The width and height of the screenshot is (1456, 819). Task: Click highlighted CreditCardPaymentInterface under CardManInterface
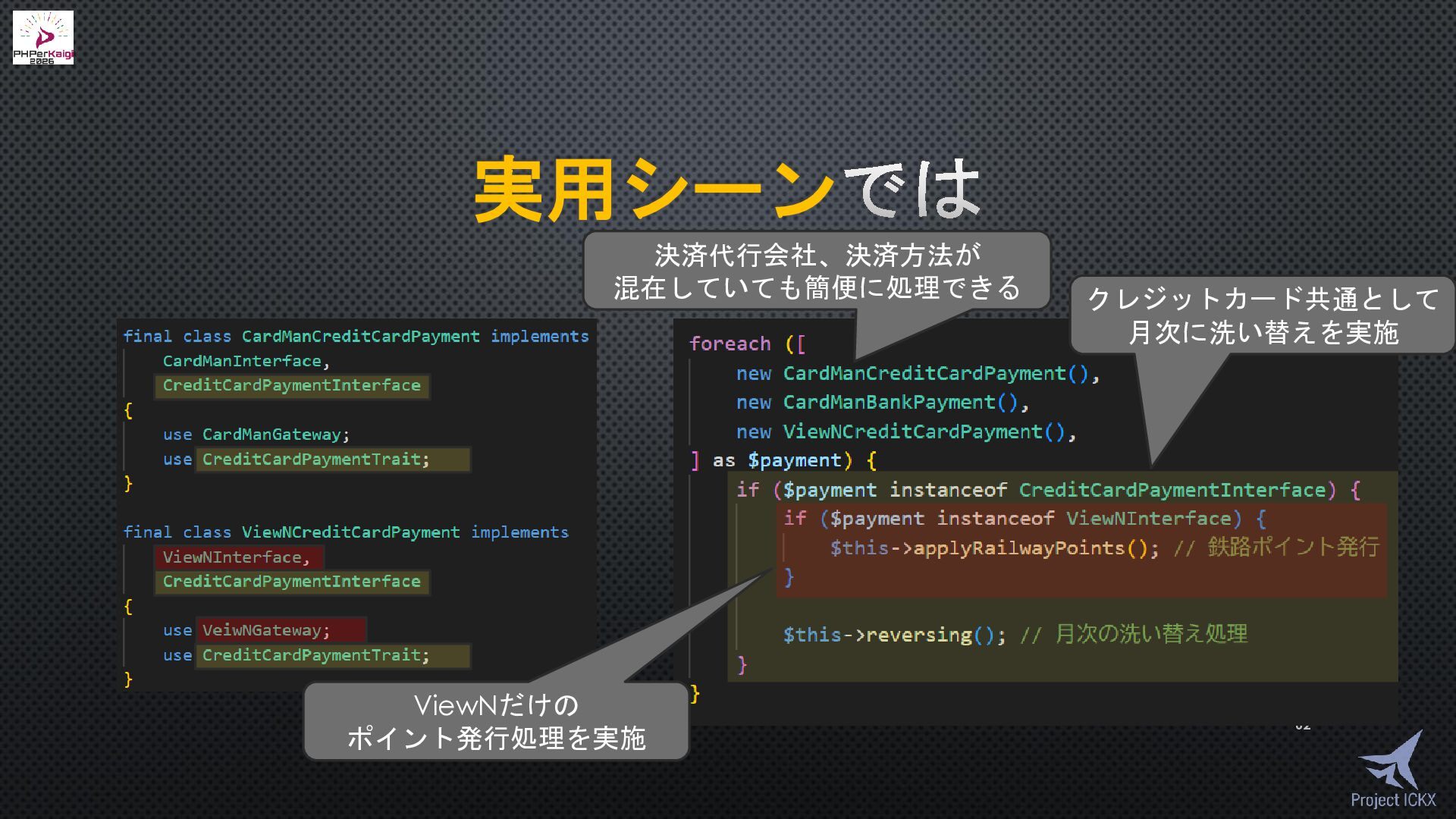pos(292,386)
